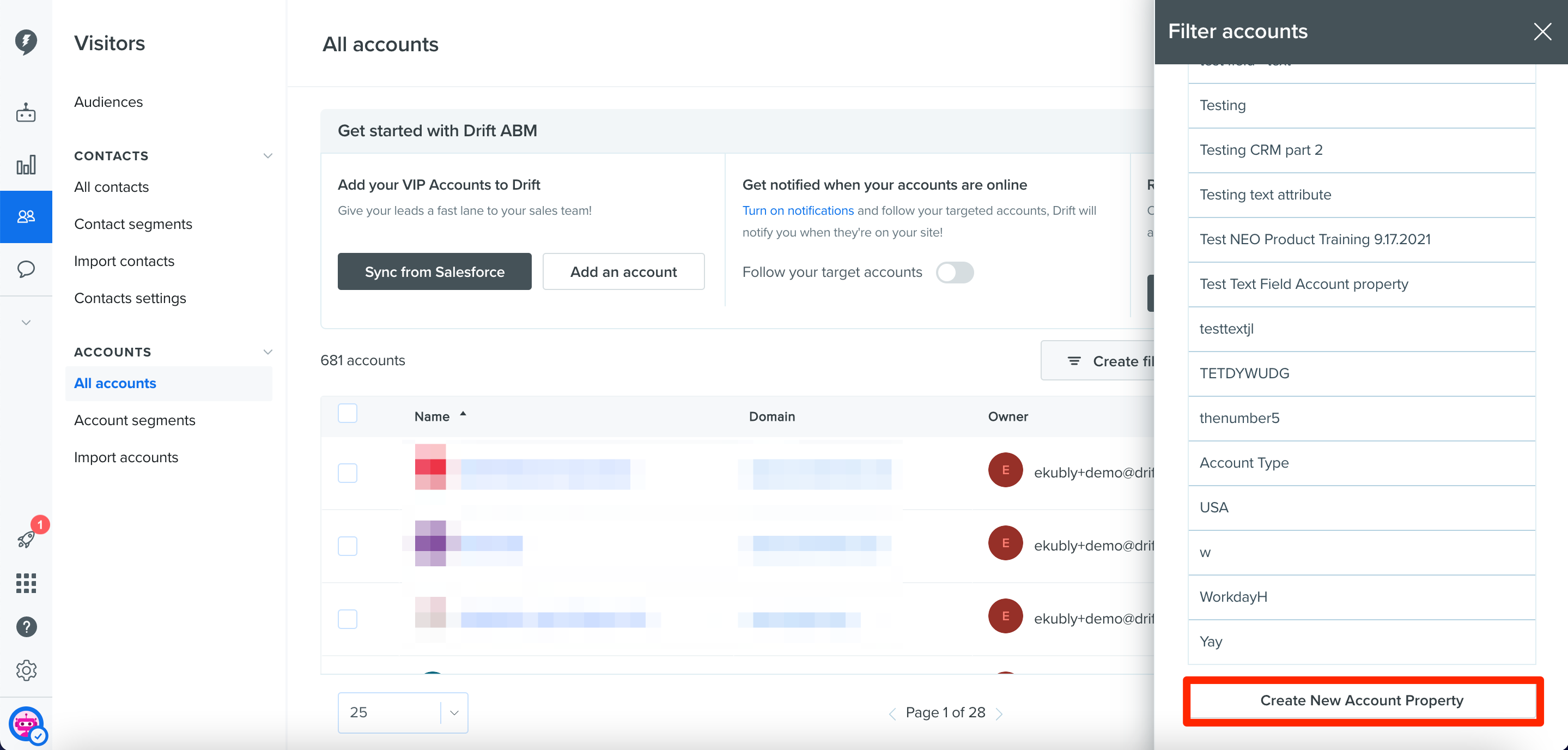
Task: Select Testing CRM part 2 property
Action: (1362, 150)
